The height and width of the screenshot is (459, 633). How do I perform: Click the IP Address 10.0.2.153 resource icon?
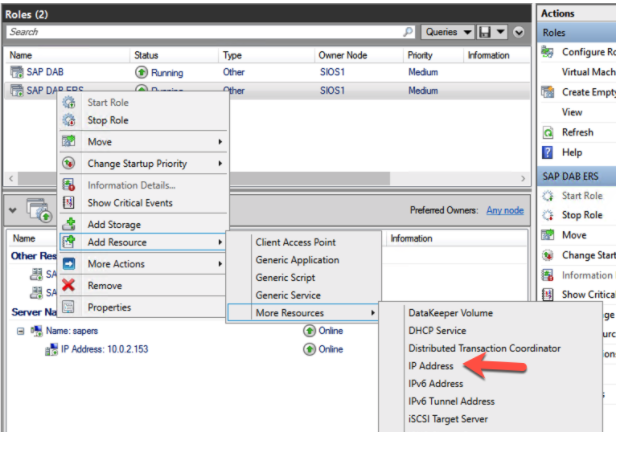[x=52, y=349]
